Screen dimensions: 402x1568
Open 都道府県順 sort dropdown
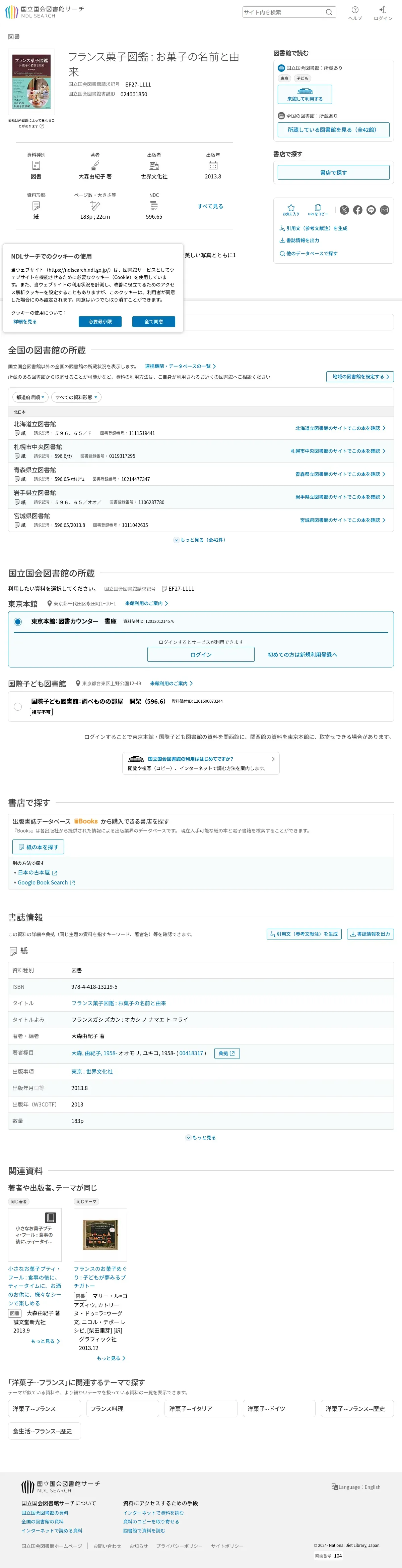[x=30, y=397]
